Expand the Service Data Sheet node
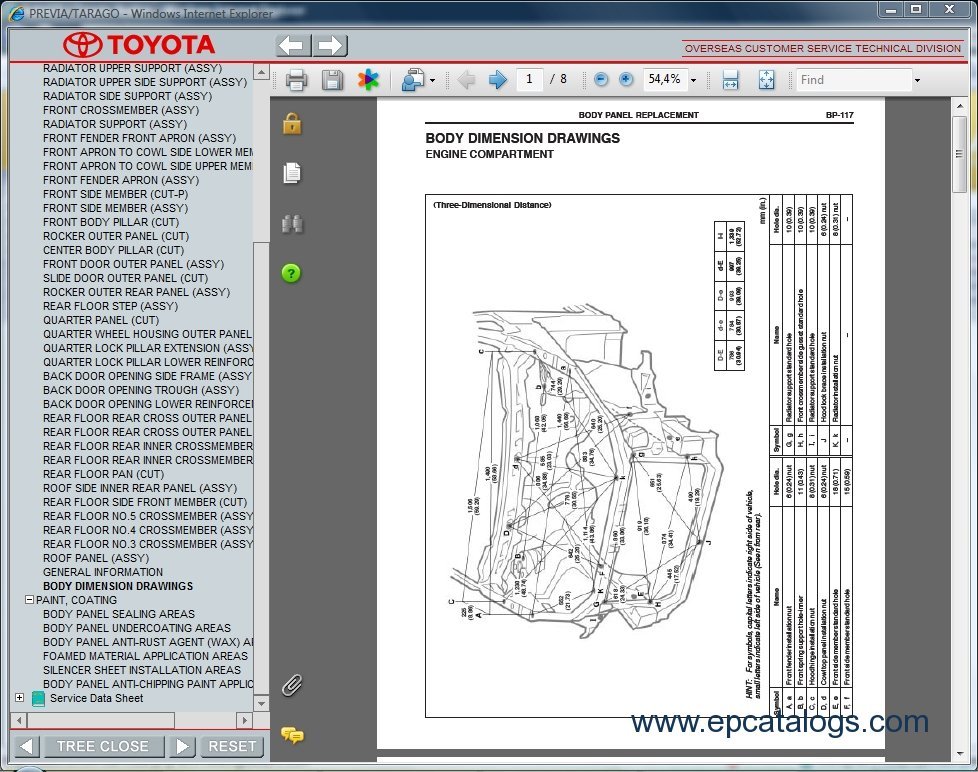Screen dimensions: 978x772 pyautogui.click(x=19, y=698)
